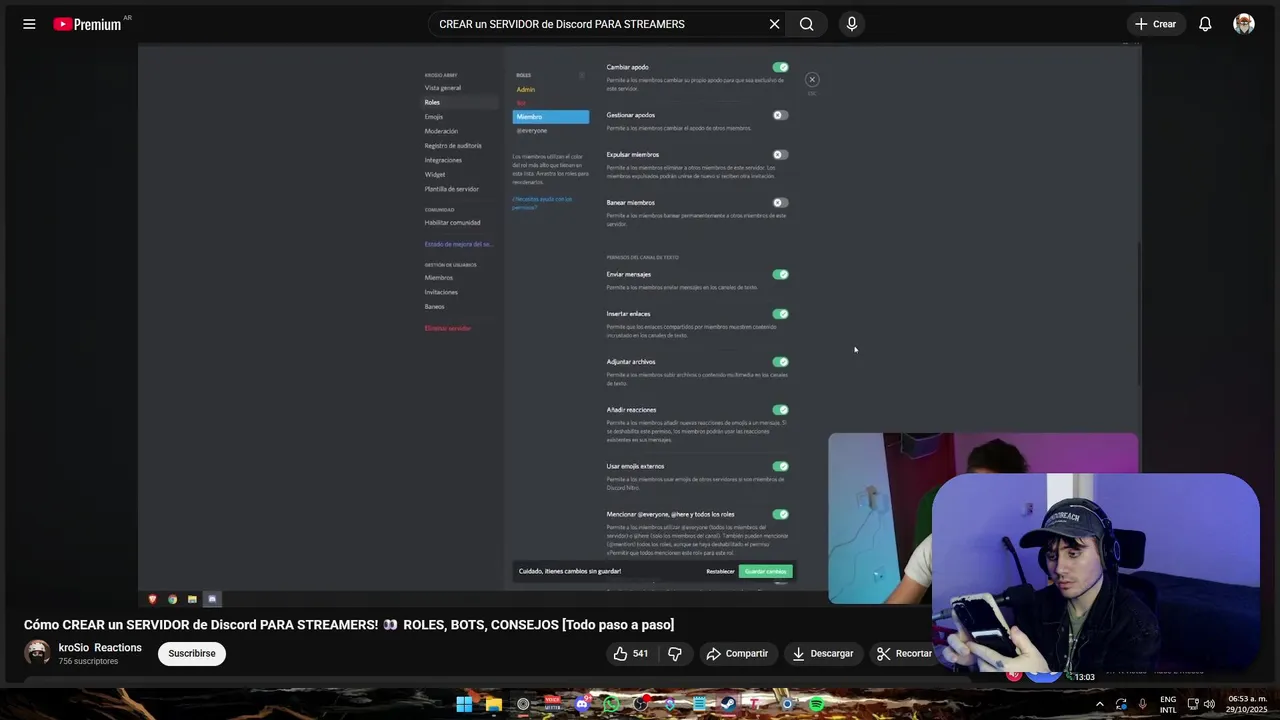Open the kroSio Reactions channel name

pyautogui.click(x=100, y=647)
